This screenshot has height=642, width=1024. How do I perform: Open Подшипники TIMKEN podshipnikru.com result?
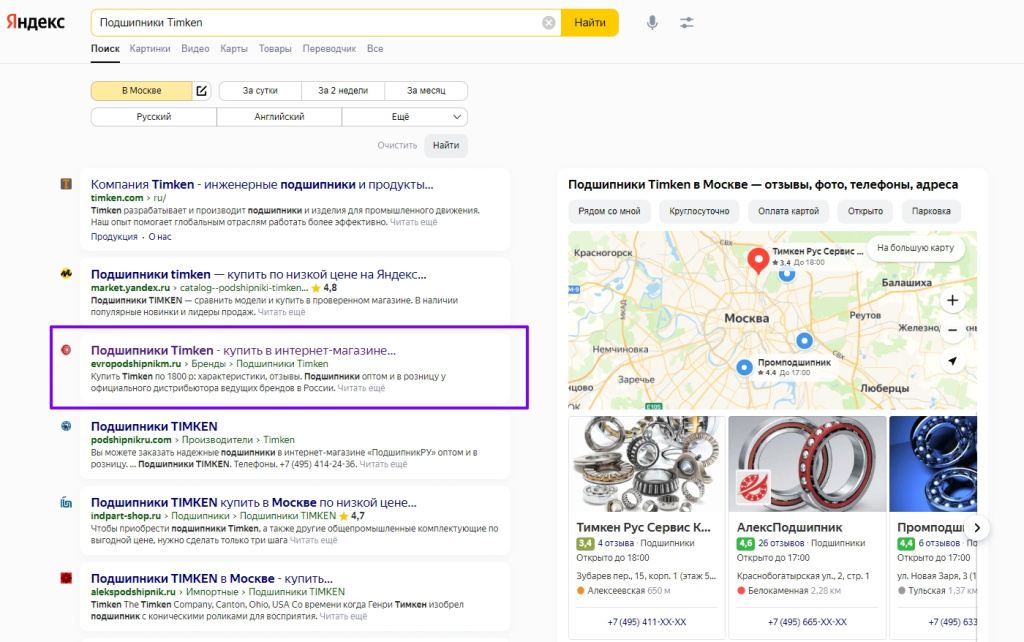point(154,426)
